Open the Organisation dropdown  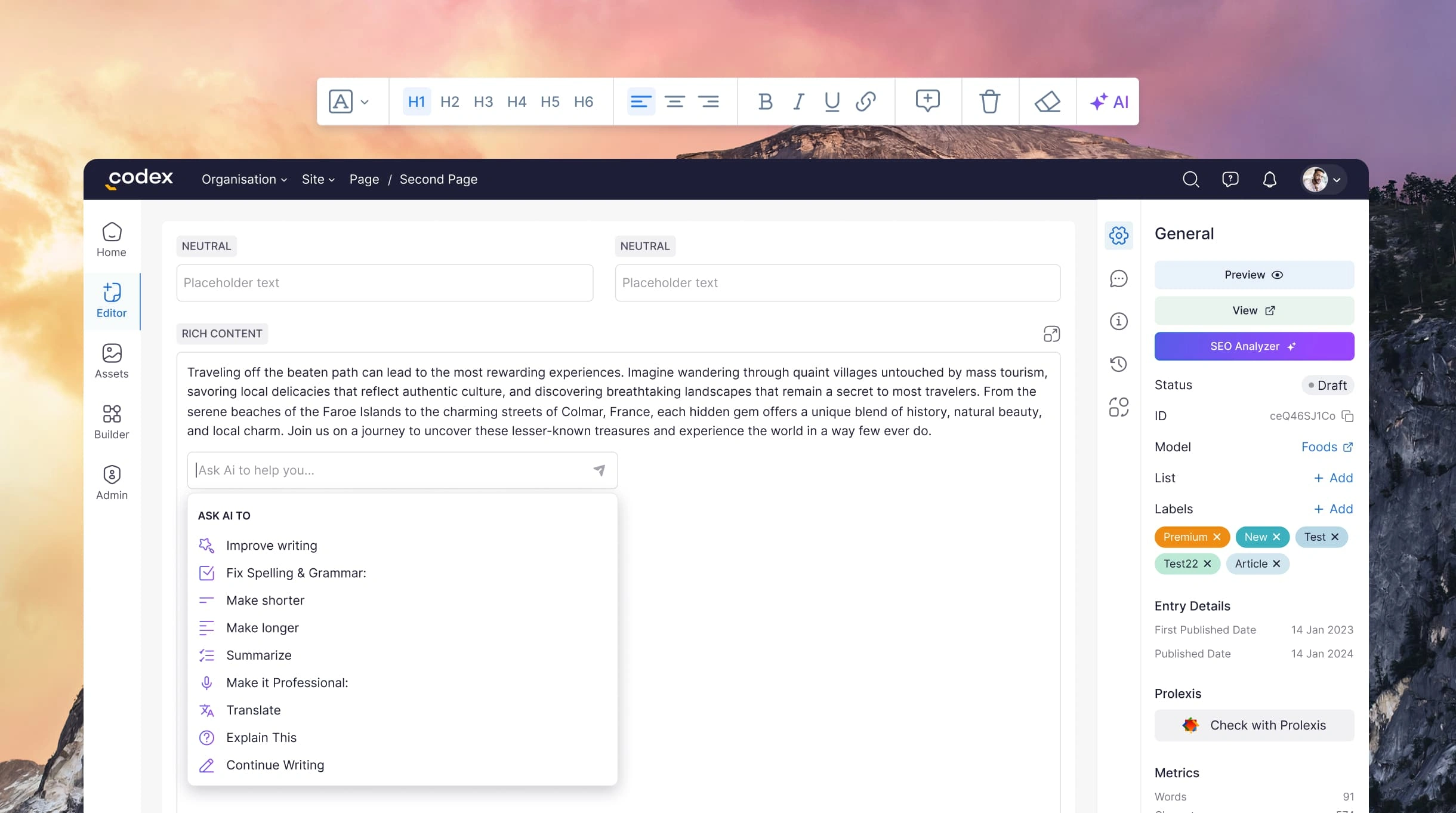click(x=244, y=179)
